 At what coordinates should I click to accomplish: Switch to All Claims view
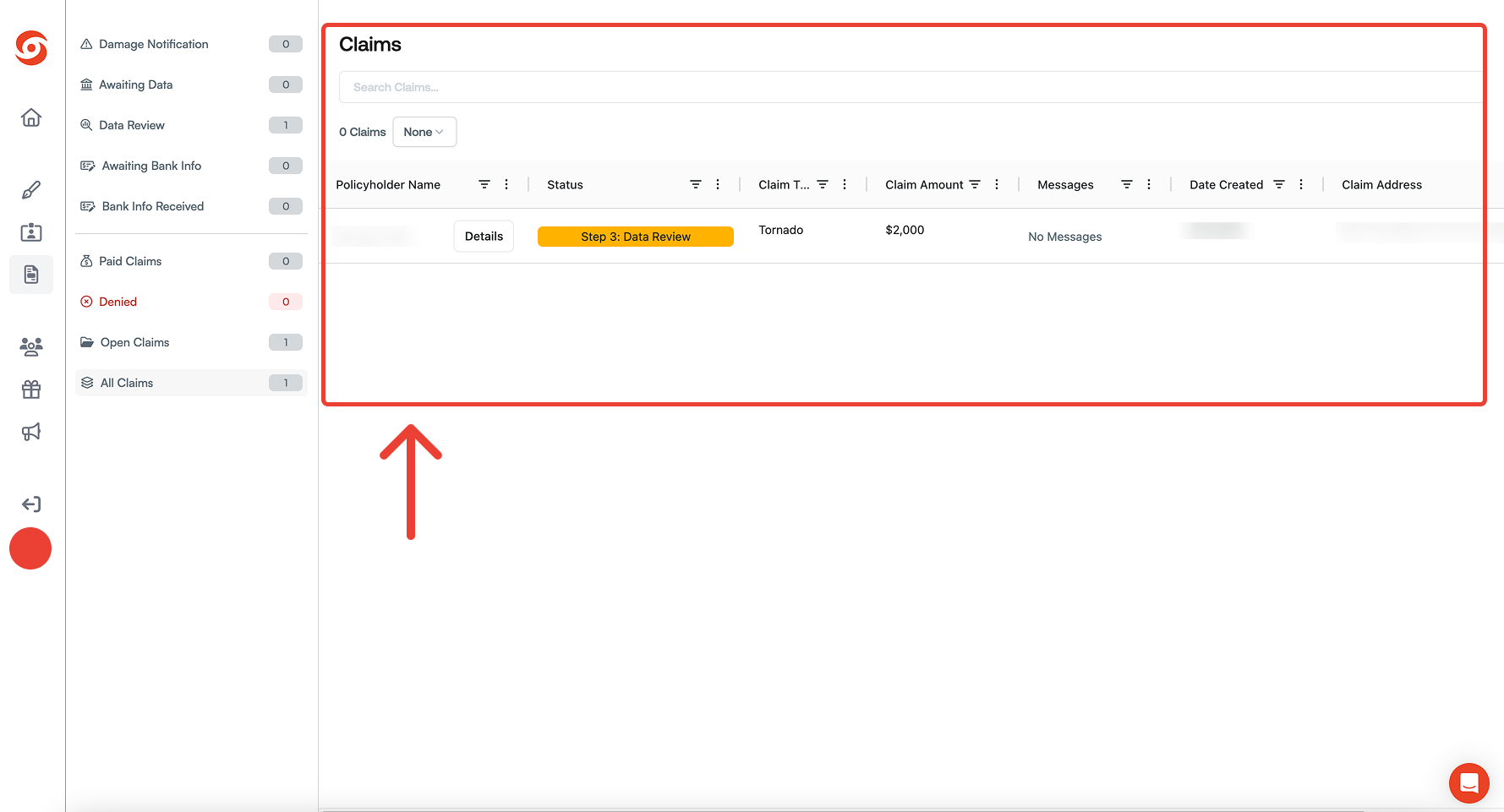pyautogui.click(x=127, y=383)
